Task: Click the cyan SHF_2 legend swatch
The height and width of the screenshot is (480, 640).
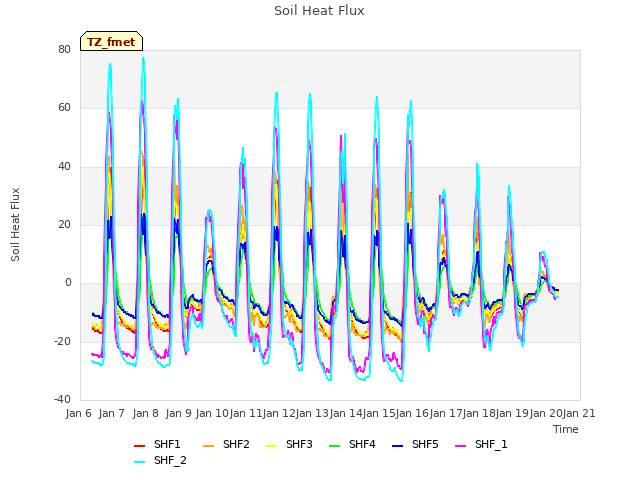Action: pos(140,462)
